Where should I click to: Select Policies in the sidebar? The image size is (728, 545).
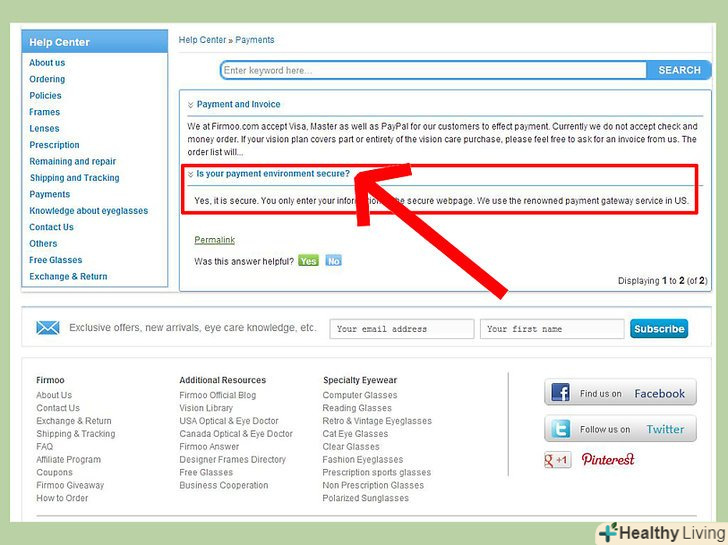click(x=45, y=96)
